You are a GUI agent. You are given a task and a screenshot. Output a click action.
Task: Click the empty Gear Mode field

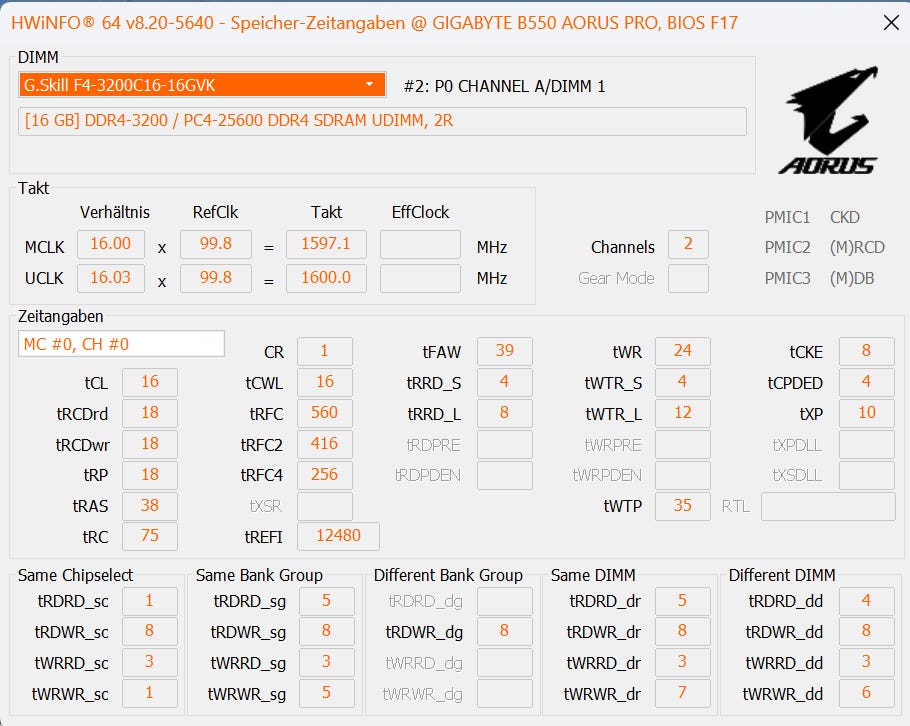(688, 279)
